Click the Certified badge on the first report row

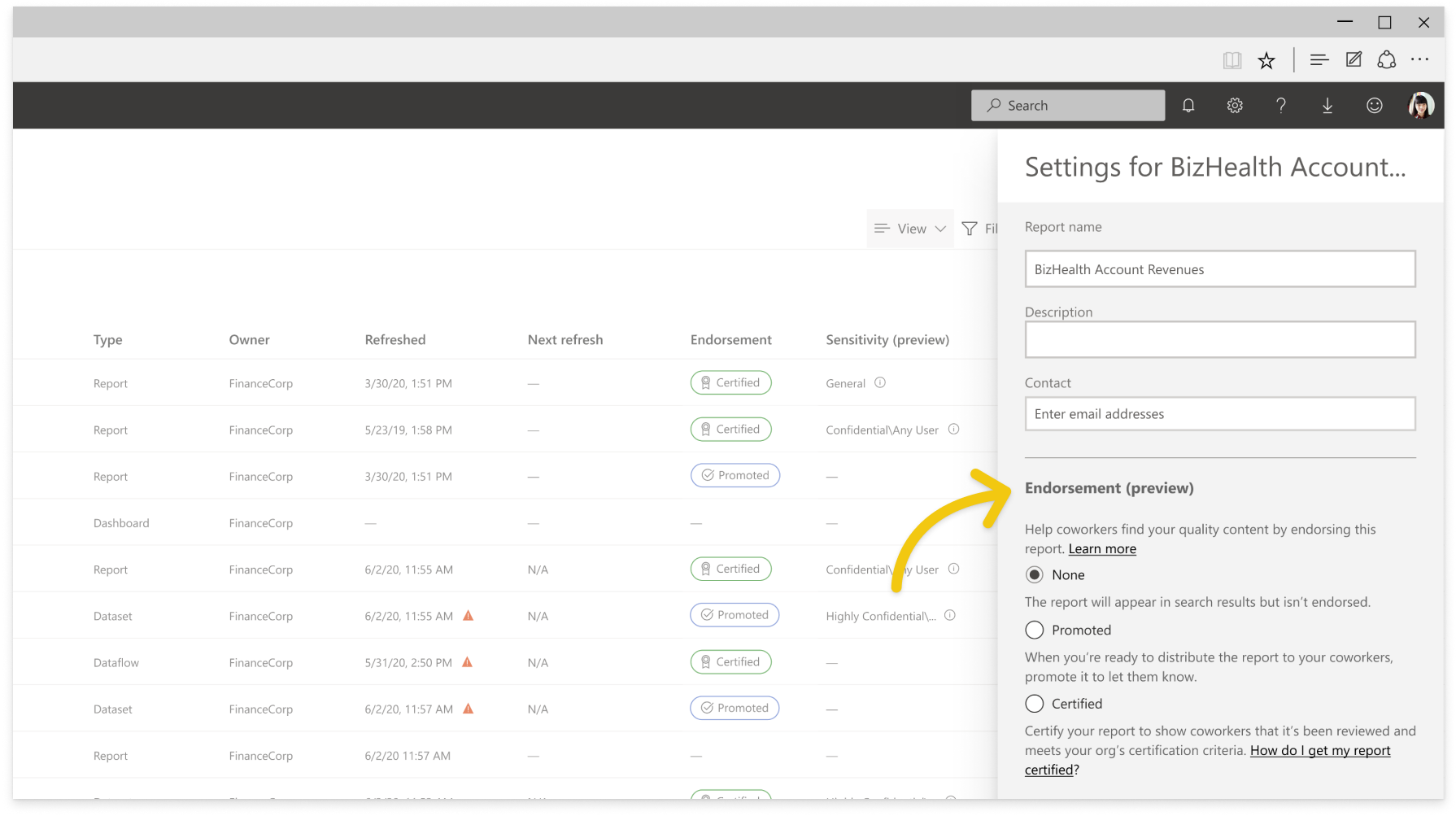[x=730, y=382]
